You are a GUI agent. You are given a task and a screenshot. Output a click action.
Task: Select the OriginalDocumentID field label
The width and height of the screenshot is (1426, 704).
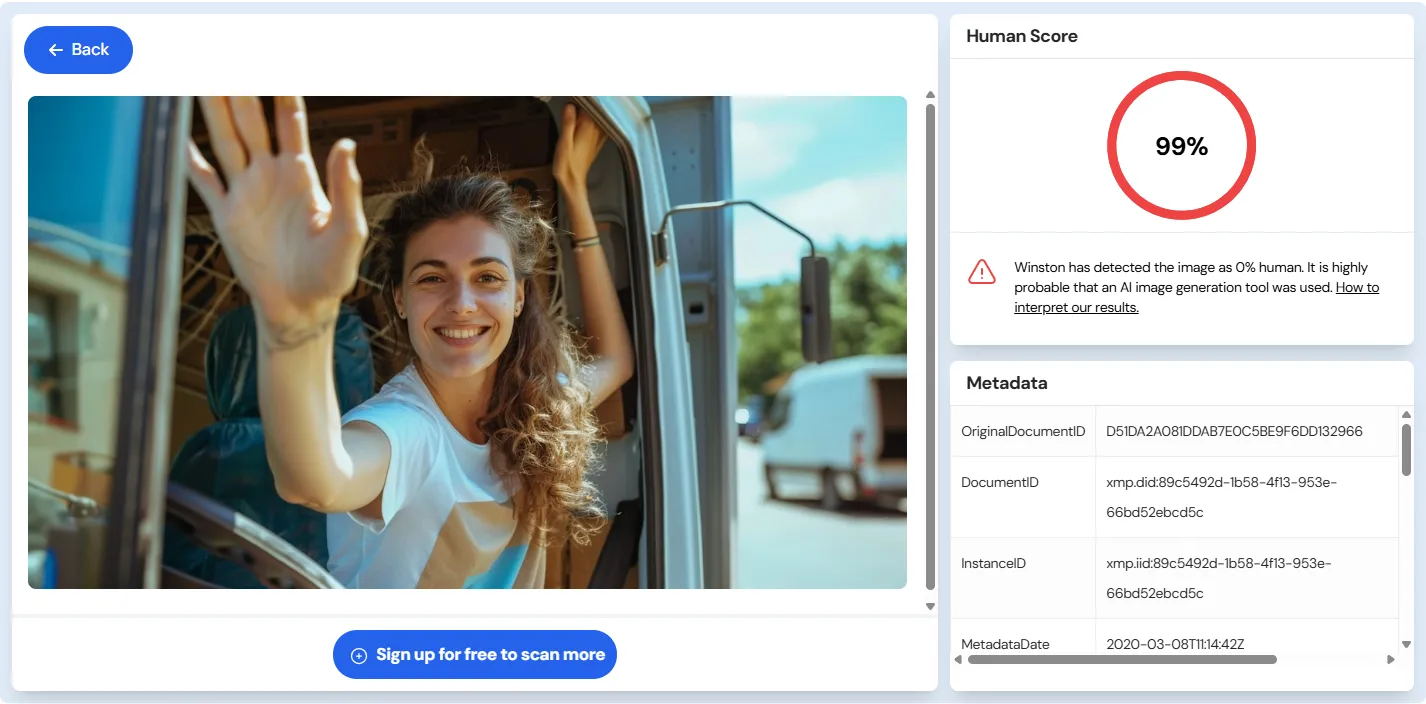pos(1023,432)
